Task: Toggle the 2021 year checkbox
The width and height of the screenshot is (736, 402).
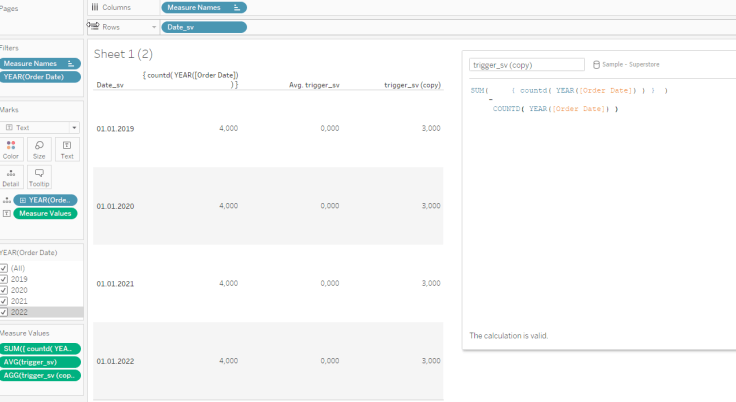Action: click(x=4, y=301)
